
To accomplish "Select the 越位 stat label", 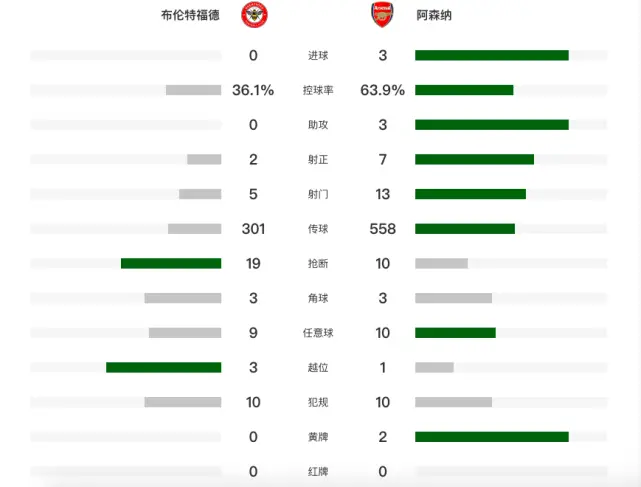I will tap(318, 368).
